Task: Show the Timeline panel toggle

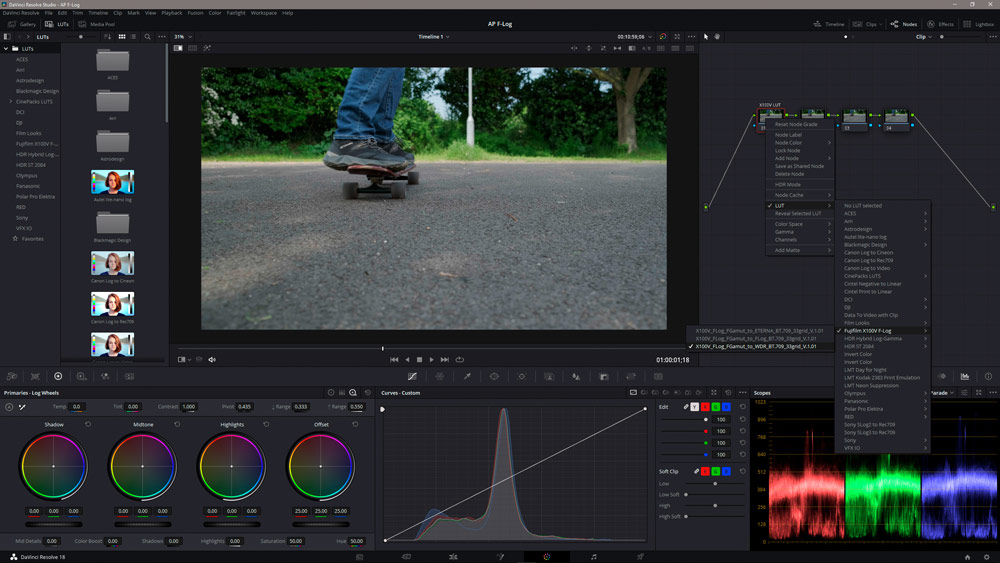Action: point(828,24)
